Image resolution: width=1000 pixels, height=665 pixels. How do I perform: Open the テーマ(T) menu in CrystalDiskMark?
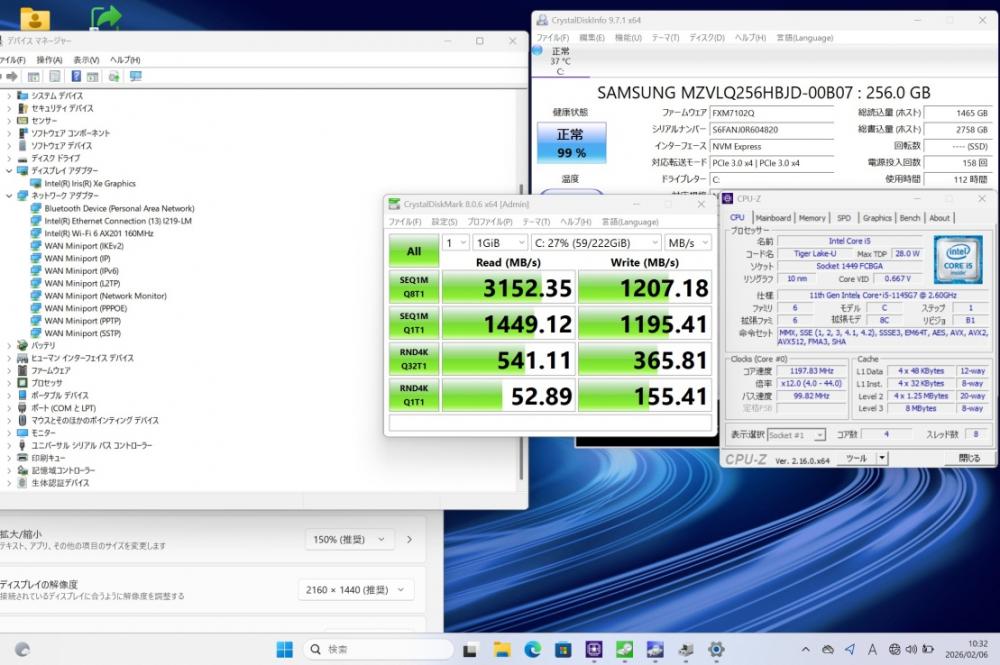[536, 222]
